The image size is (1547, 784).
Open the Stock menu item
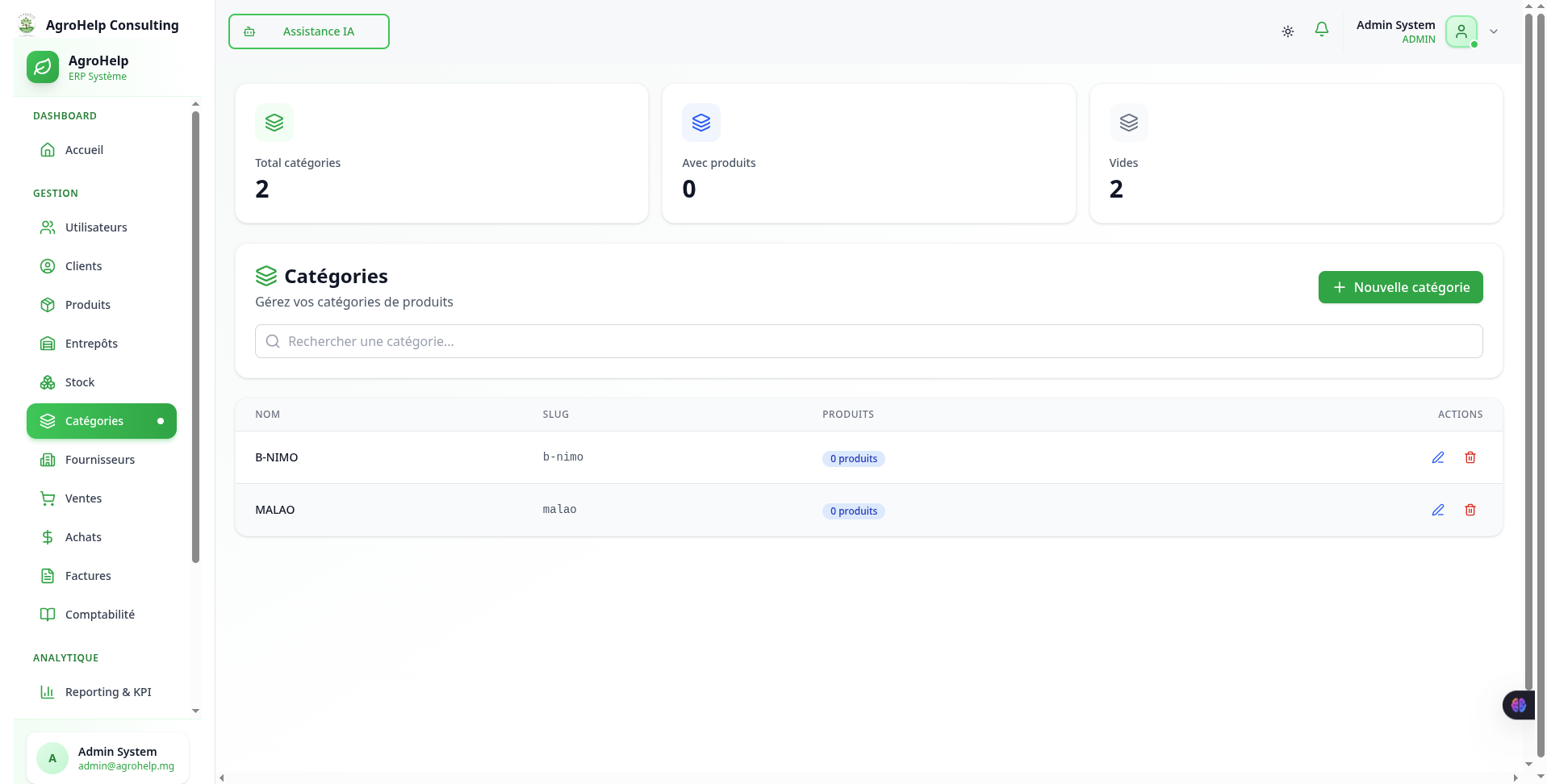(x=80, y=382)
